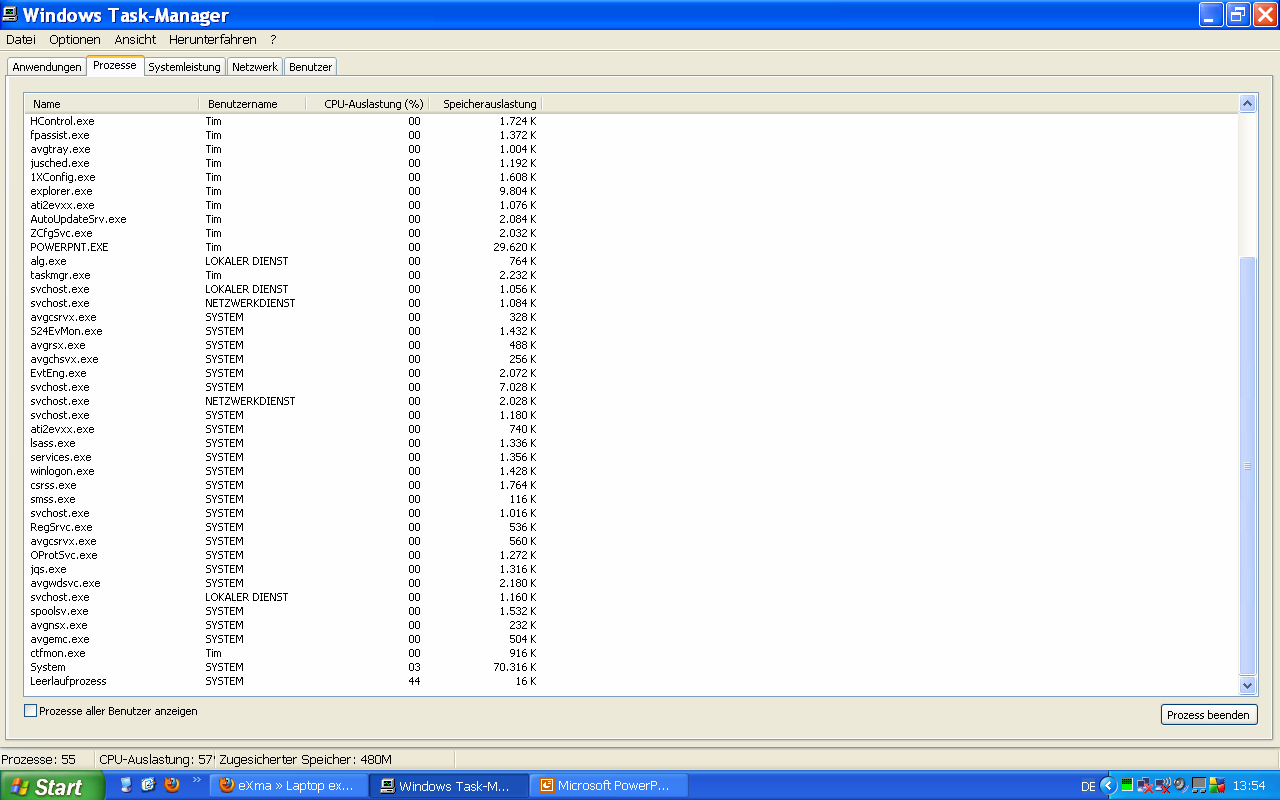1280x800 pixels.
Task: Switch to Microsoft PowerPoint in the taskbar
Action: (610, 786)
